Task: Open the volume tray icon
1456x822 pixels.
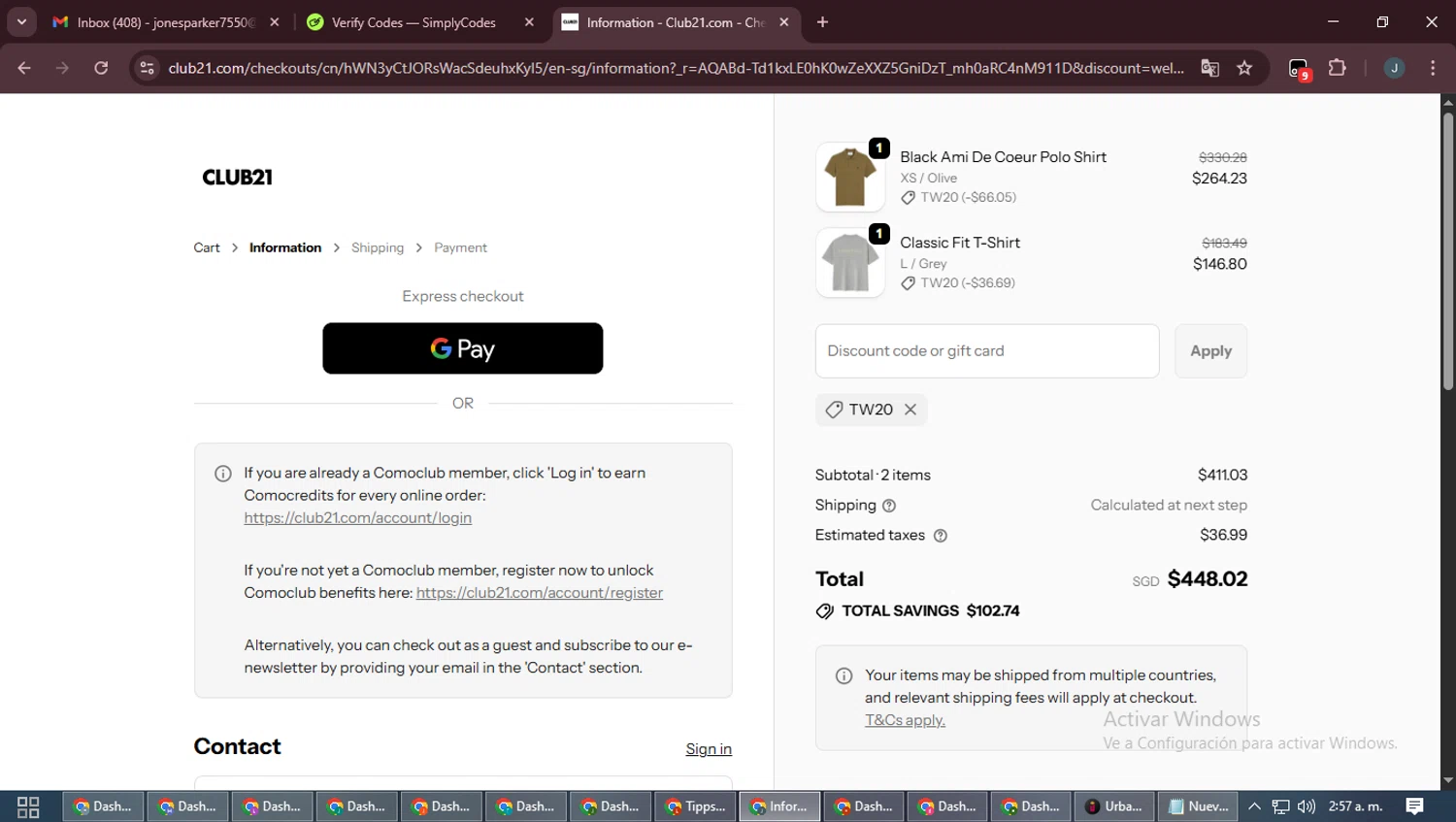Action: (1307, 806)
